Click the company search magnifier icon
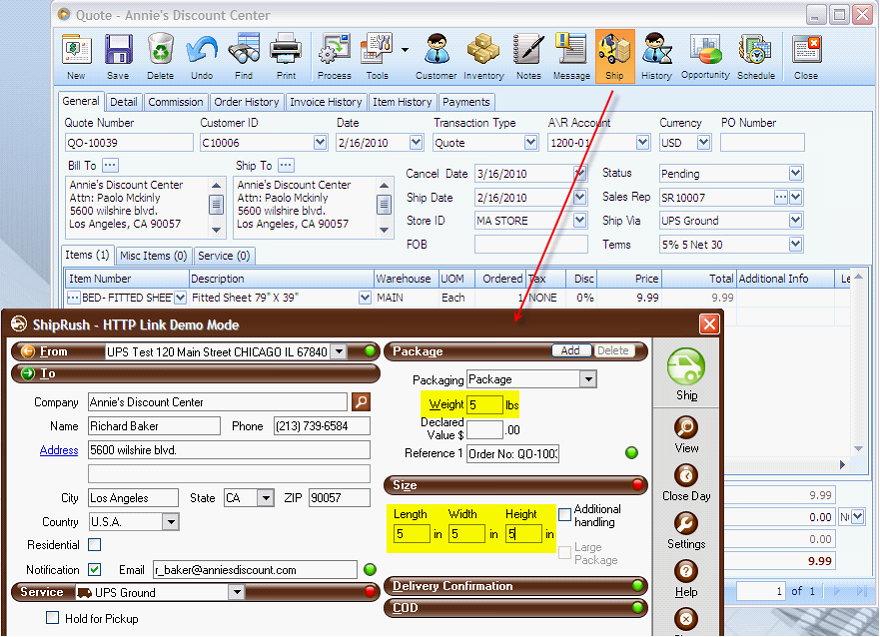This screenshot has width=880, height=637. point(361,402)
